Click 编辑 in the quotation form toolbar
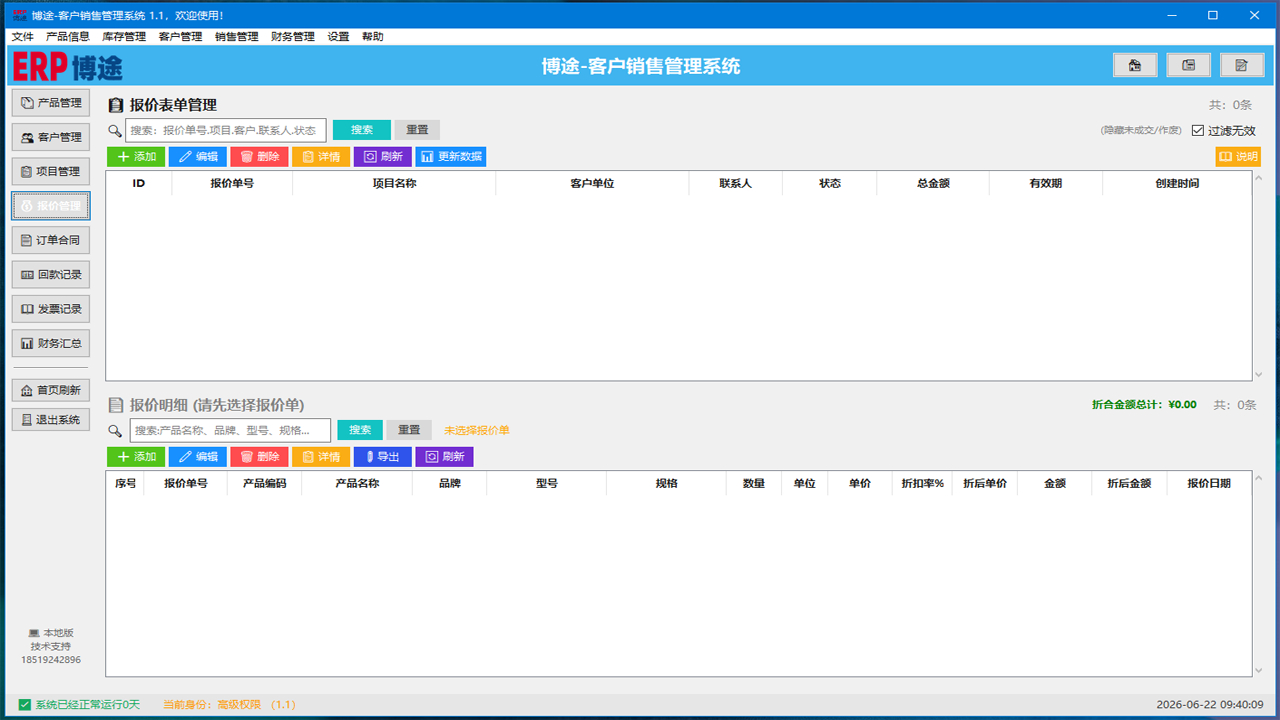 tap(198, 157)
